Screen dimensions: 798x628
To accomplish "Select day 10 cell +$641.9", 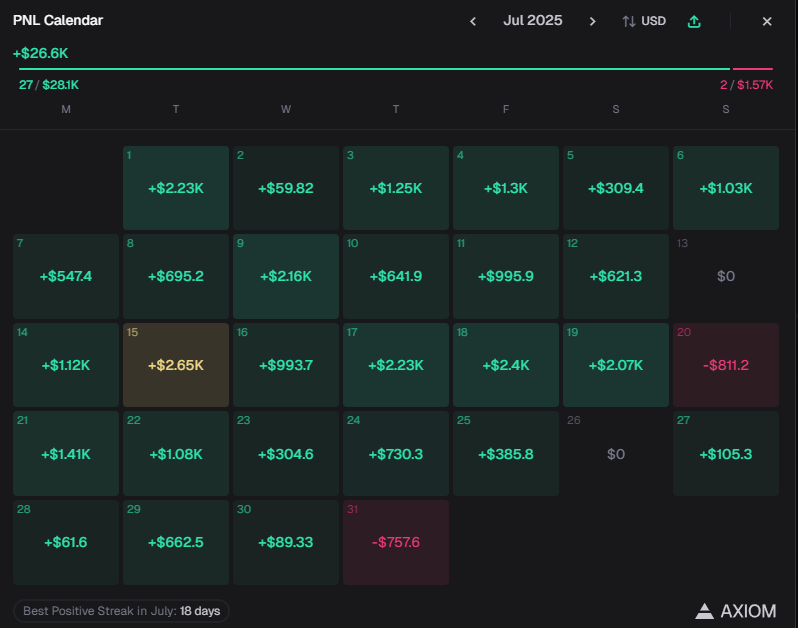I will (396, 276).
